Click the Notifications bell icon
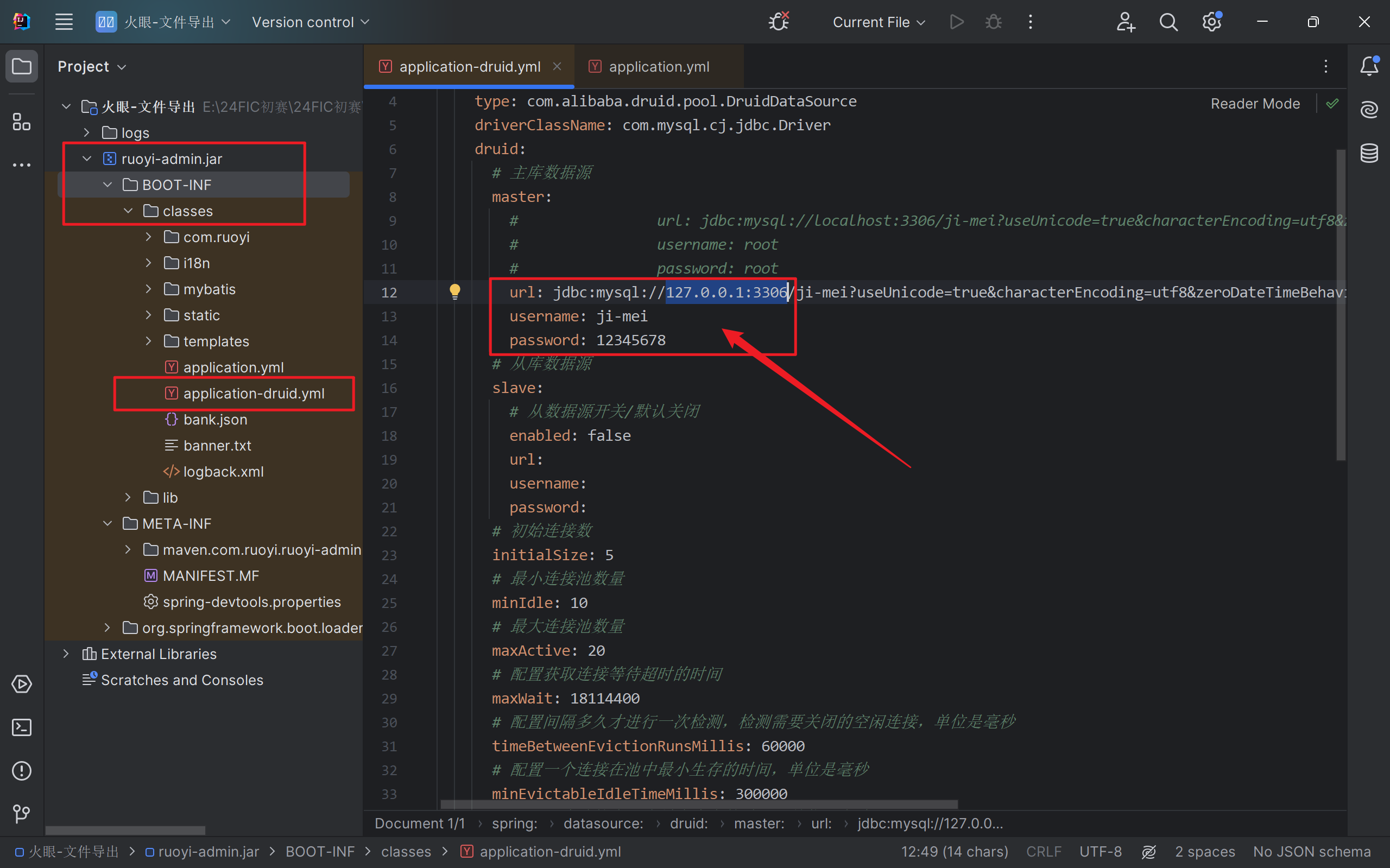Viewport: 1390px width, 868px height. pos(1369,66)
